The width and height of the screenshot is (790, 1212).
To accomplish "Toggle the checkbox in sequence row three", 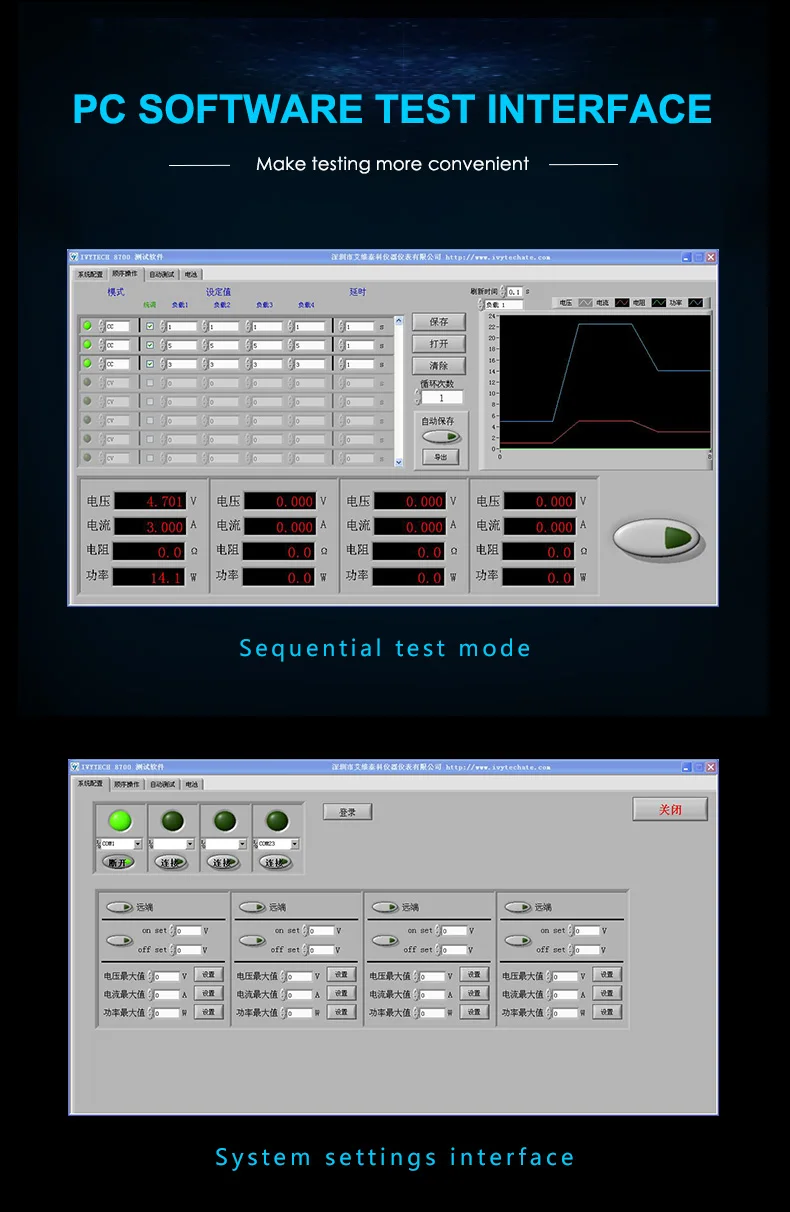I will pos(150,364).
